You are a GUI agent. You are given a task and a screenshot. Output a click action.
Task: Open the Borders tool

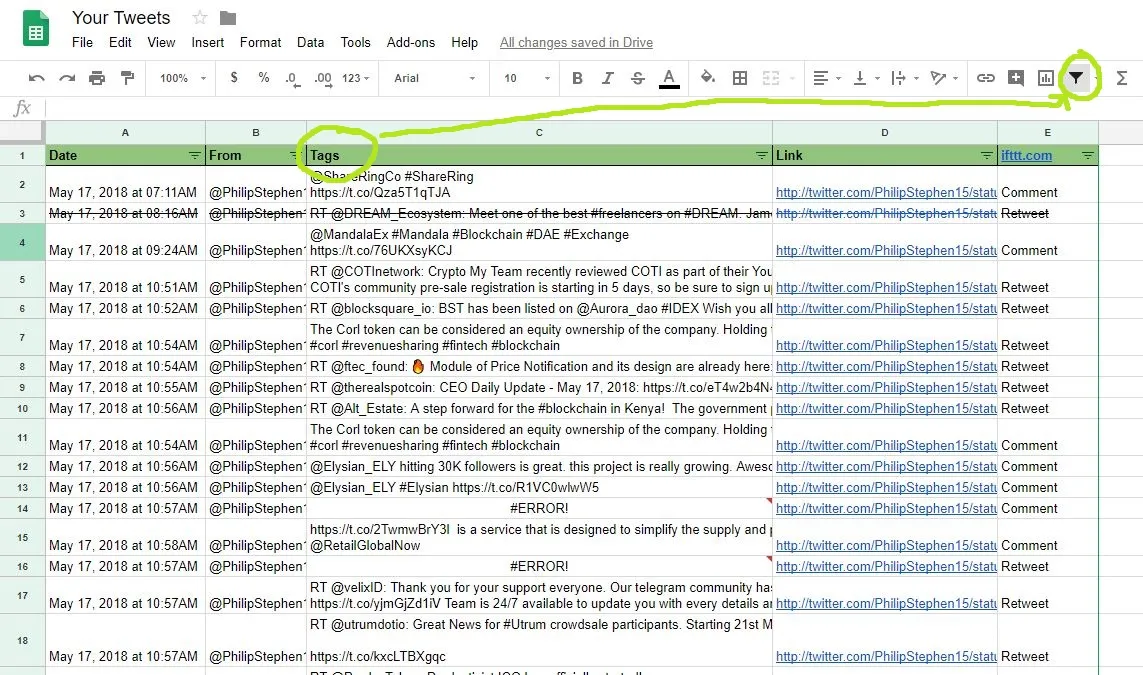click(740, 78)
